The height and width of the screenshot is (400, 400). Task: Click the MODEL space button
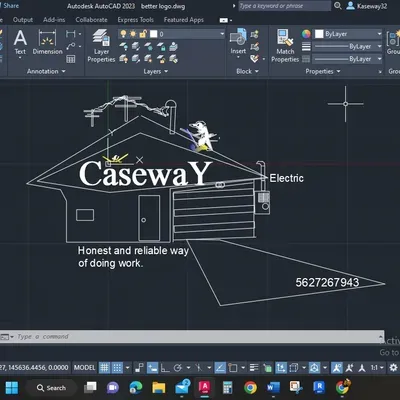84,368
